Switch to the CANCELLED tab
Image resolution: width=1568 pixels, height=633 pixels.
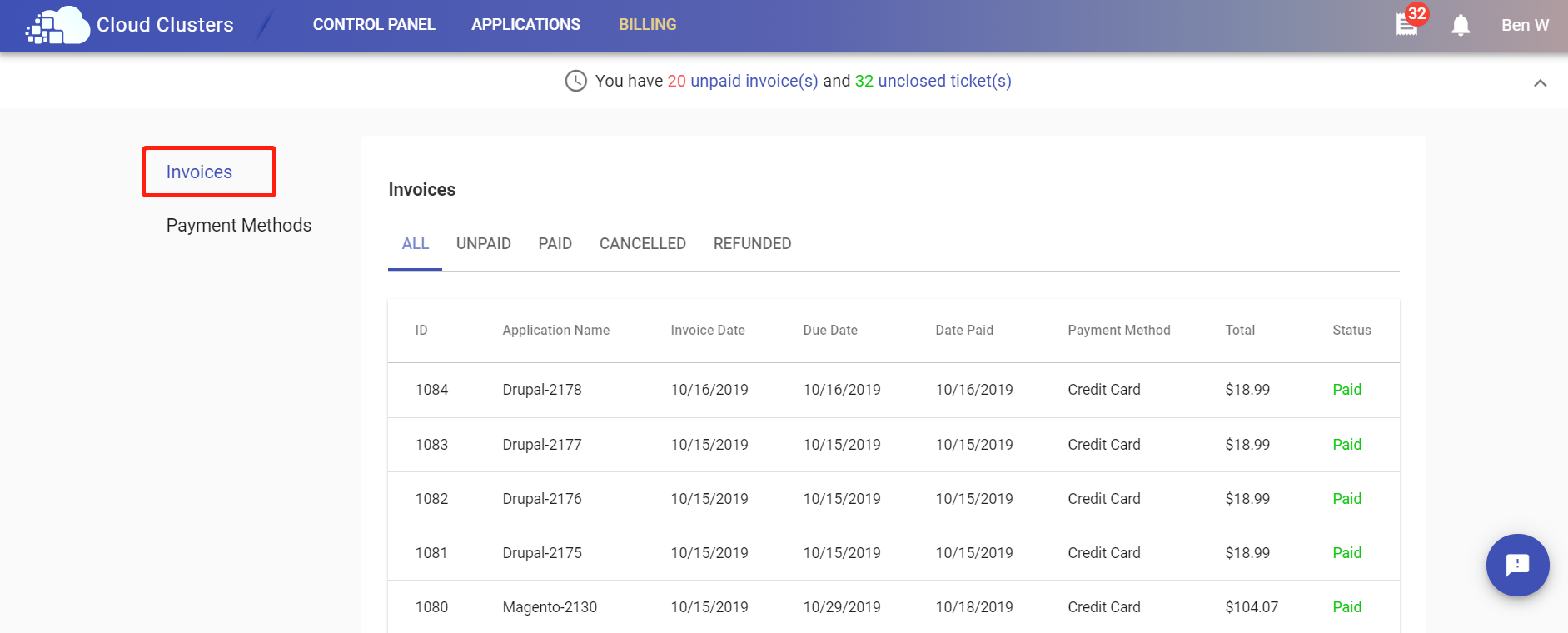(x=642, y=244)
